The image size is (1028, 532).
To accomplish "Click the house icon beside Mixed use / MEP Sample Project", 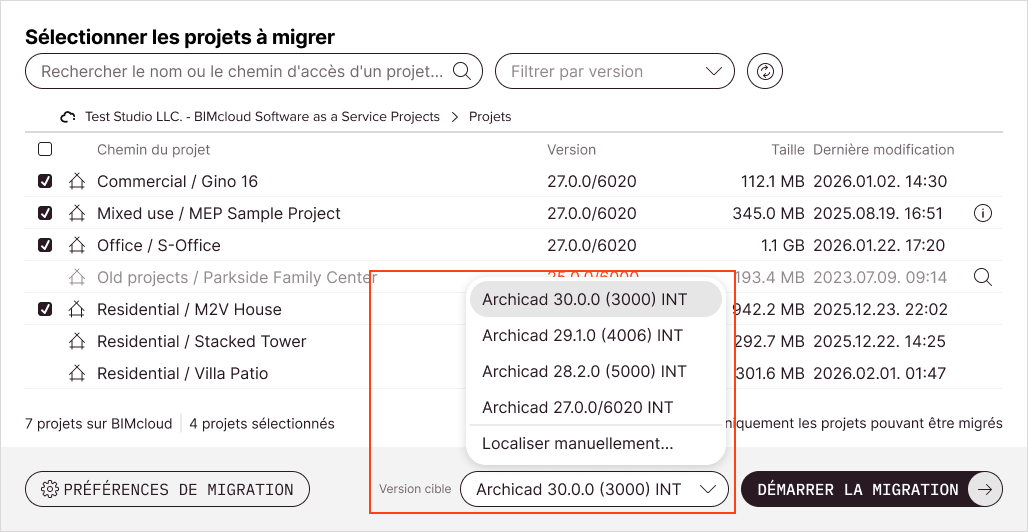I will point(77,213).
